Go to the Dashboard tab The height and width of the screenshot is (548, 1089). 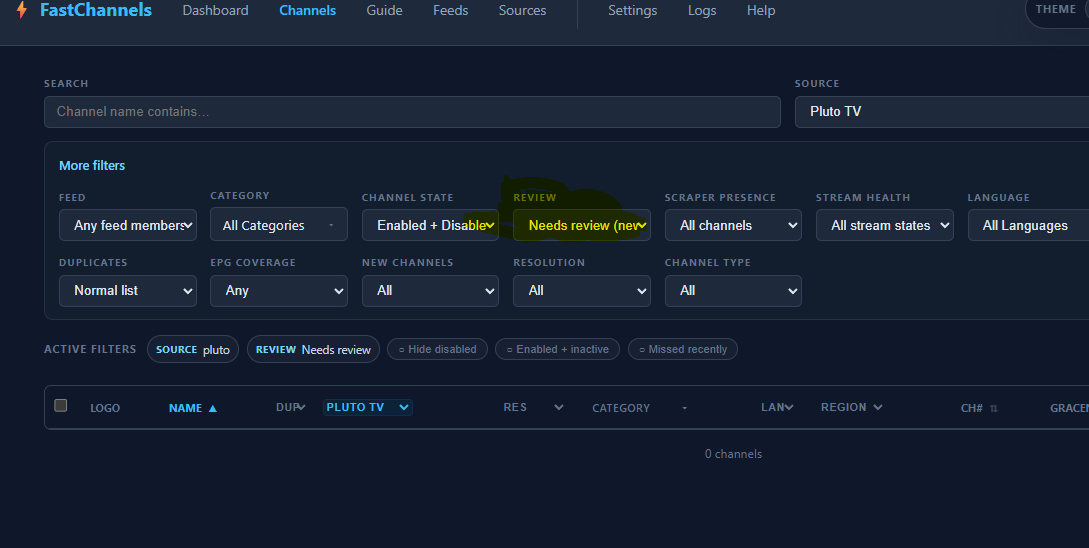pyautogui.click(x=215, y=10)
